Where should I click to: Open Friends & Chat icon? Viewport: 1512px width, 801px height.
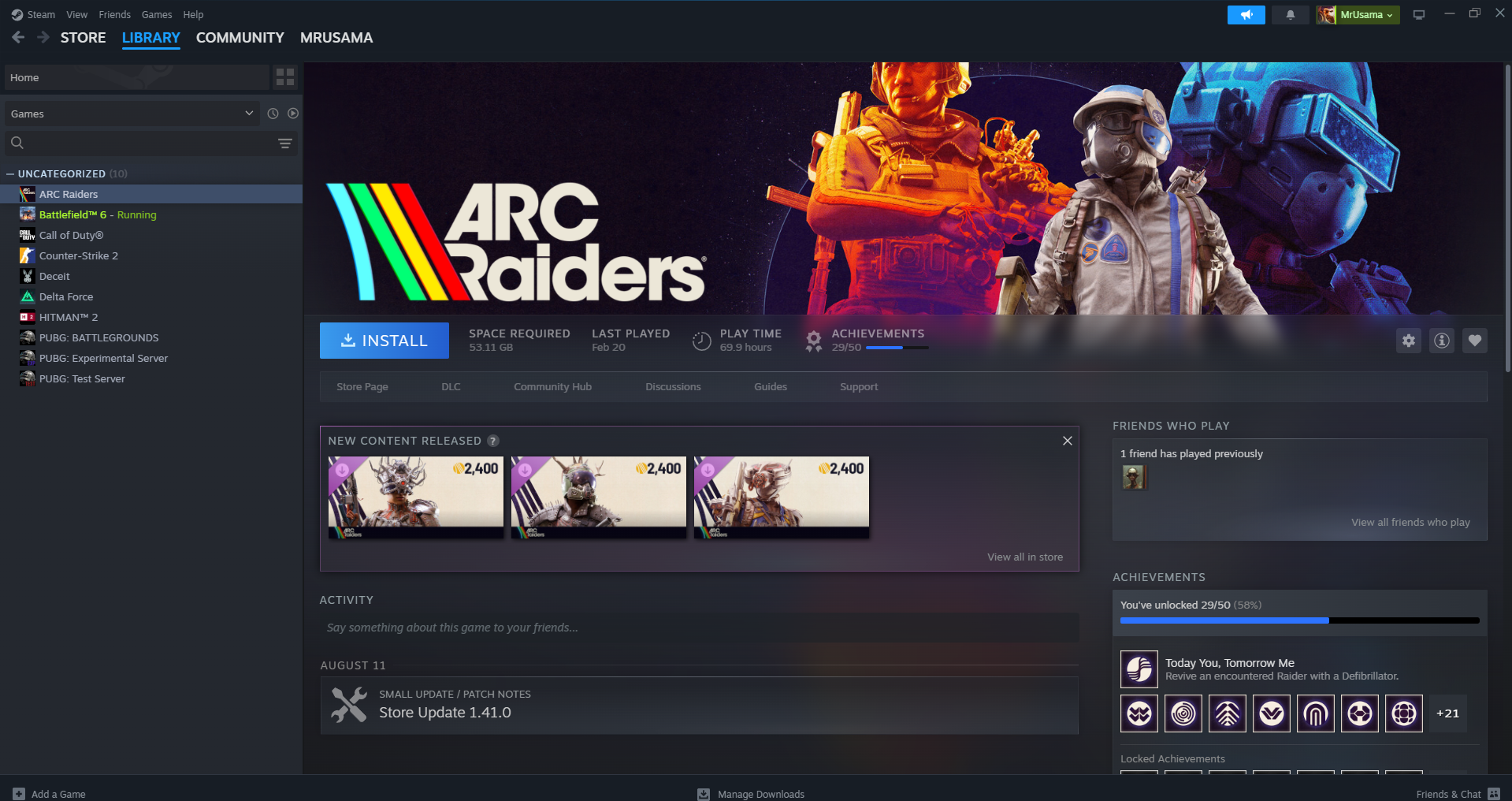1494,794
